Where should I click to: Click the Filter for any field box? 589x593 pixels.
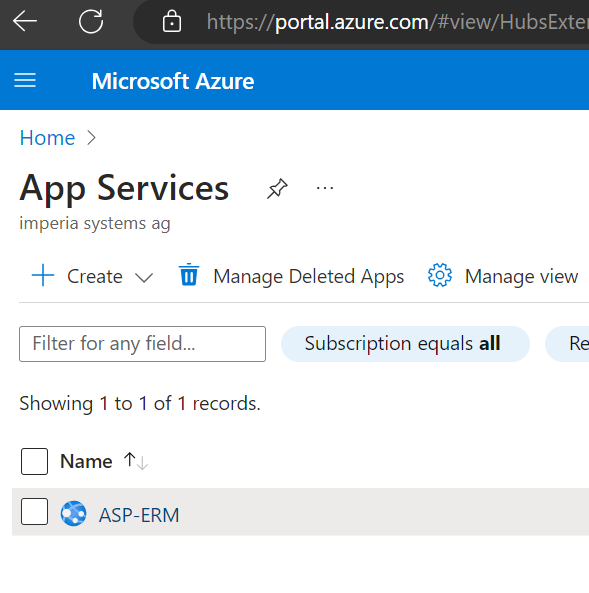[143, 344]
